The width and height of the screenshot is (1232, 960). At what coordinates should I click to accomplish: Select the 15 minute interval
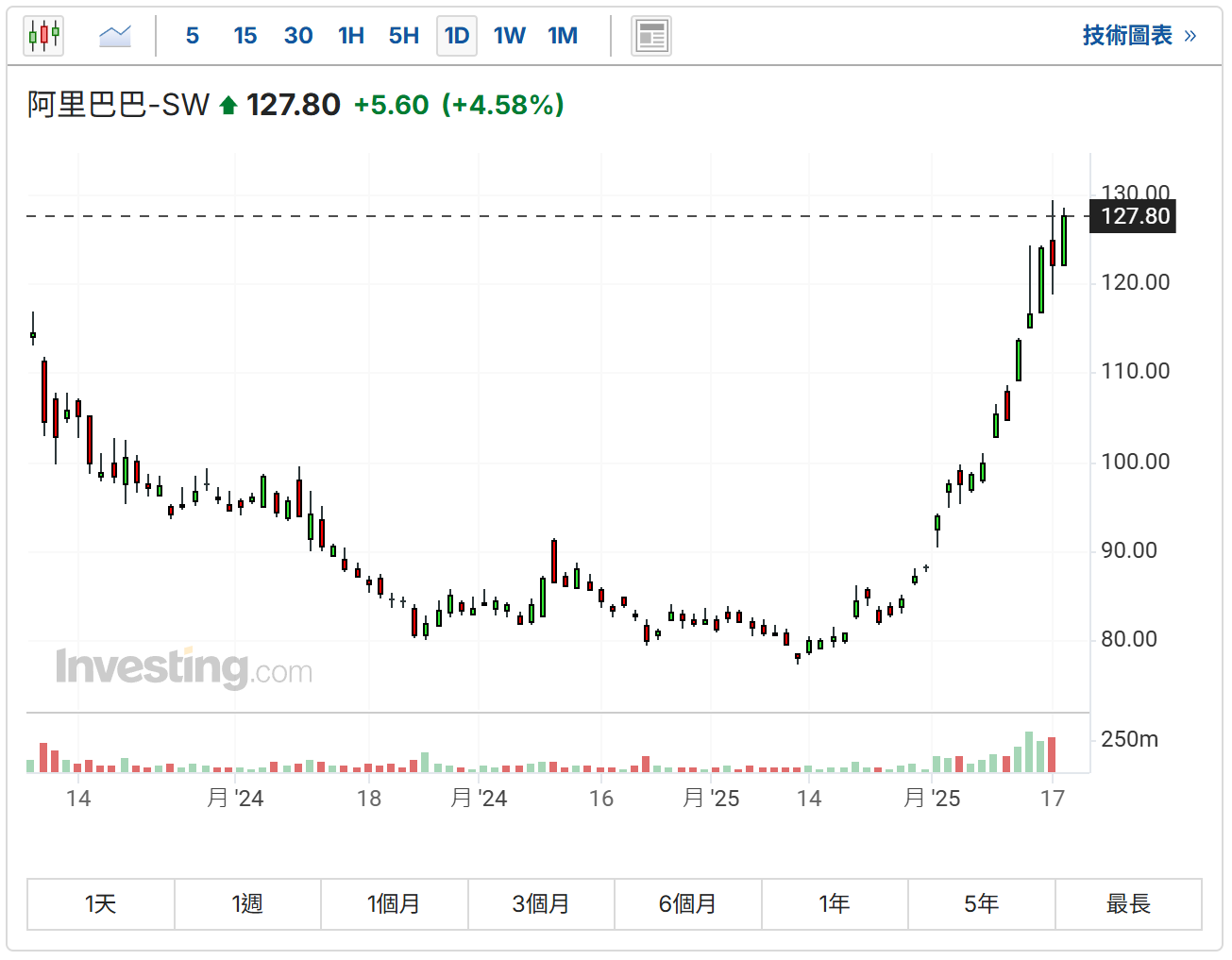pyautogui.click(x=245, y=36)
